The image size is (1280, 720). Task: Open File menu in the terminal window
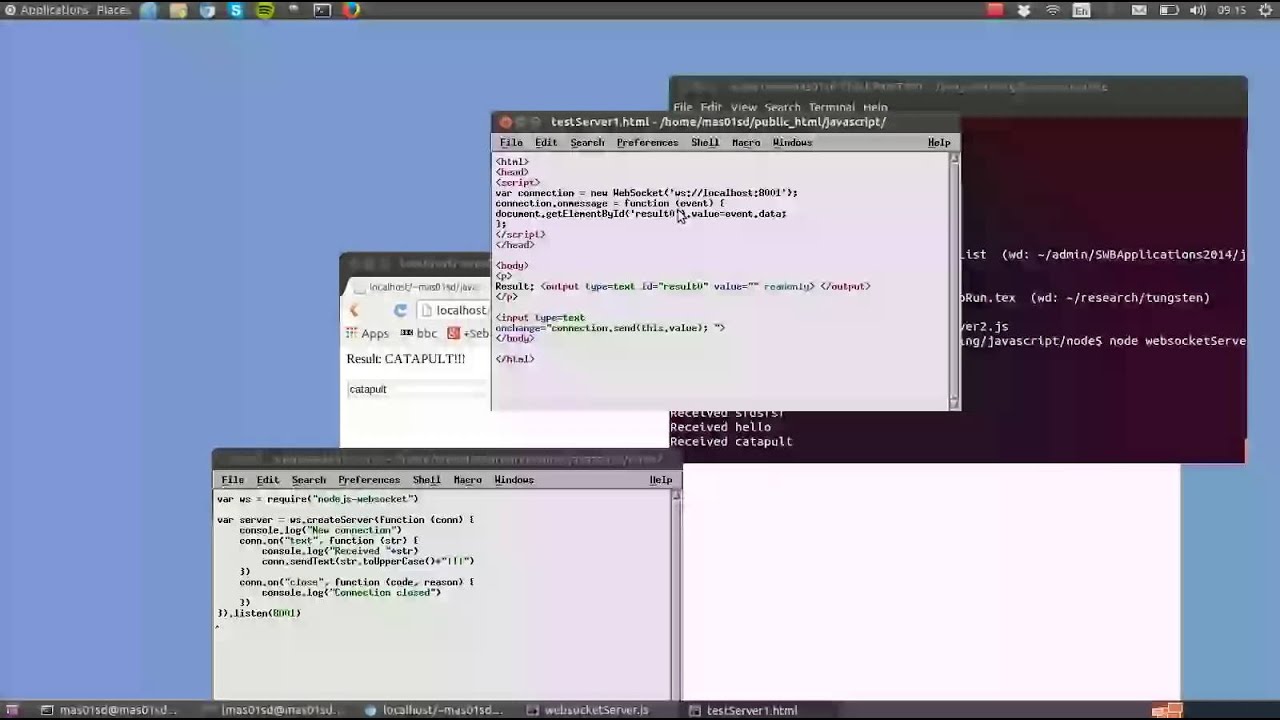coord(683,107)
